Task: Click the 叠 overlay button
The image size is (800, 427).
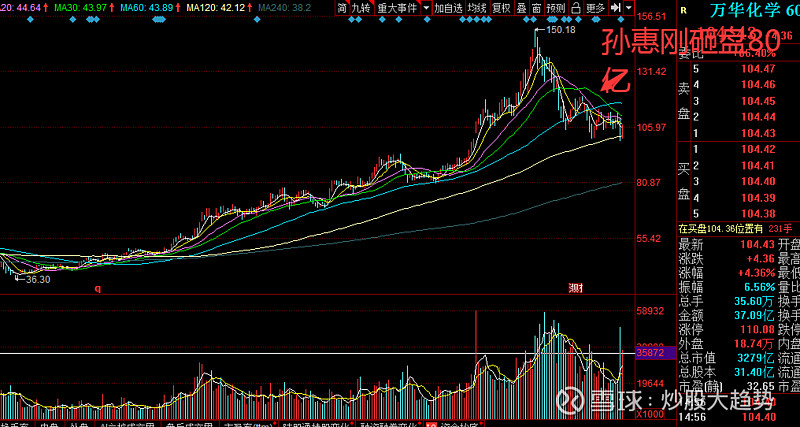Action: [x=521, y=8]
